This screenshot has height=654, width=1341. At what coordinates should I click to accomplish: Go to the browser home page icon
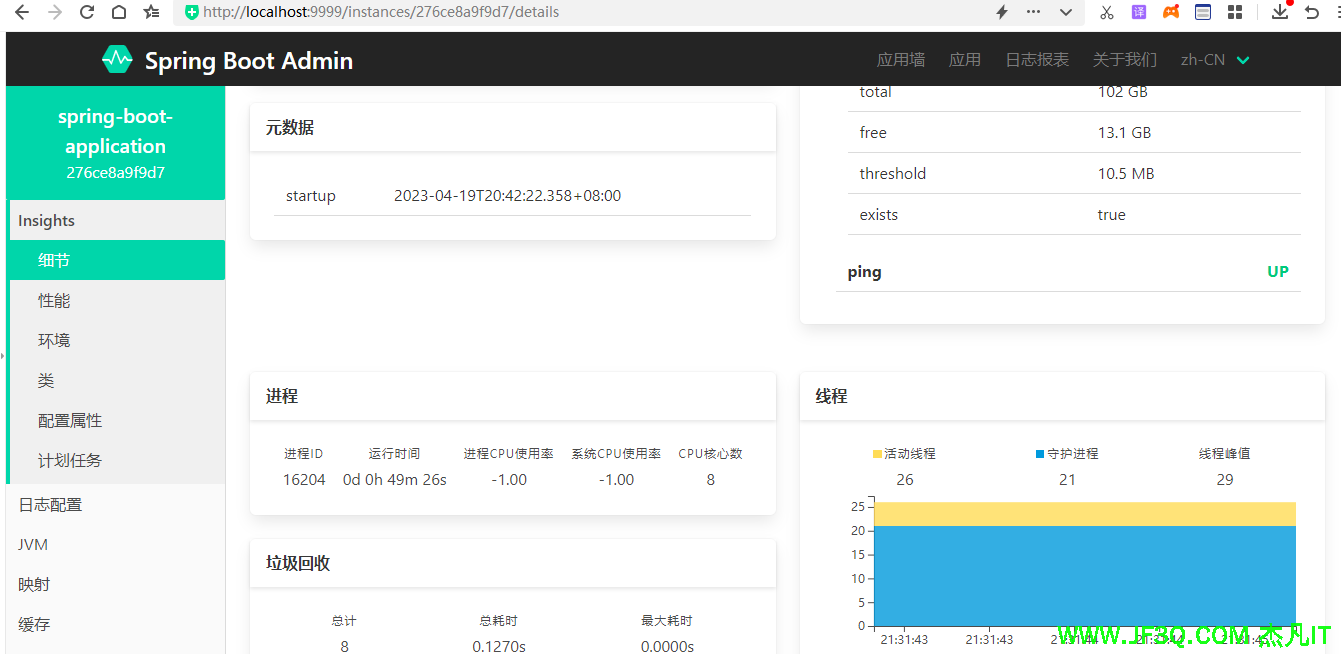(x=119, y=12)
